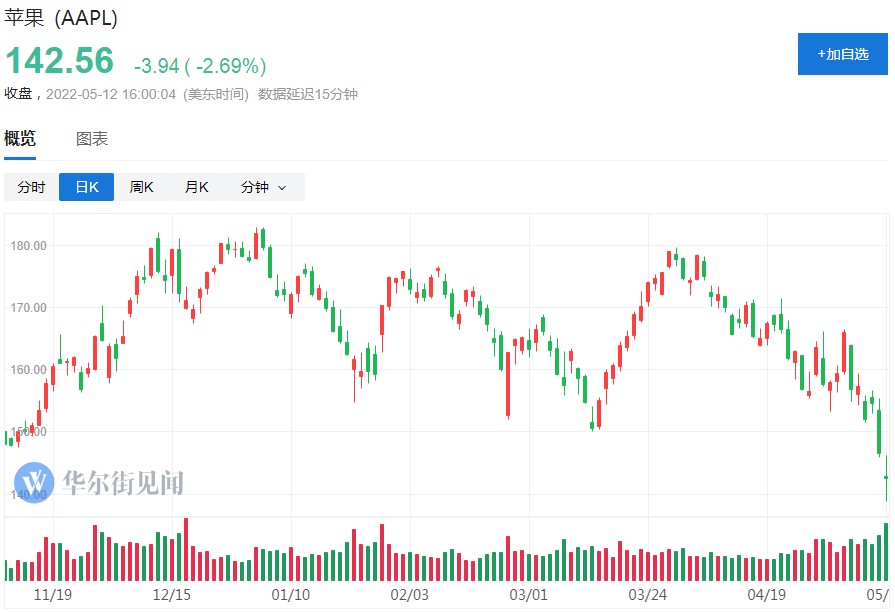Click the chevron arrow beside 分钟
The height and width of the screenshot is (612, 895).
coord(282,188)
